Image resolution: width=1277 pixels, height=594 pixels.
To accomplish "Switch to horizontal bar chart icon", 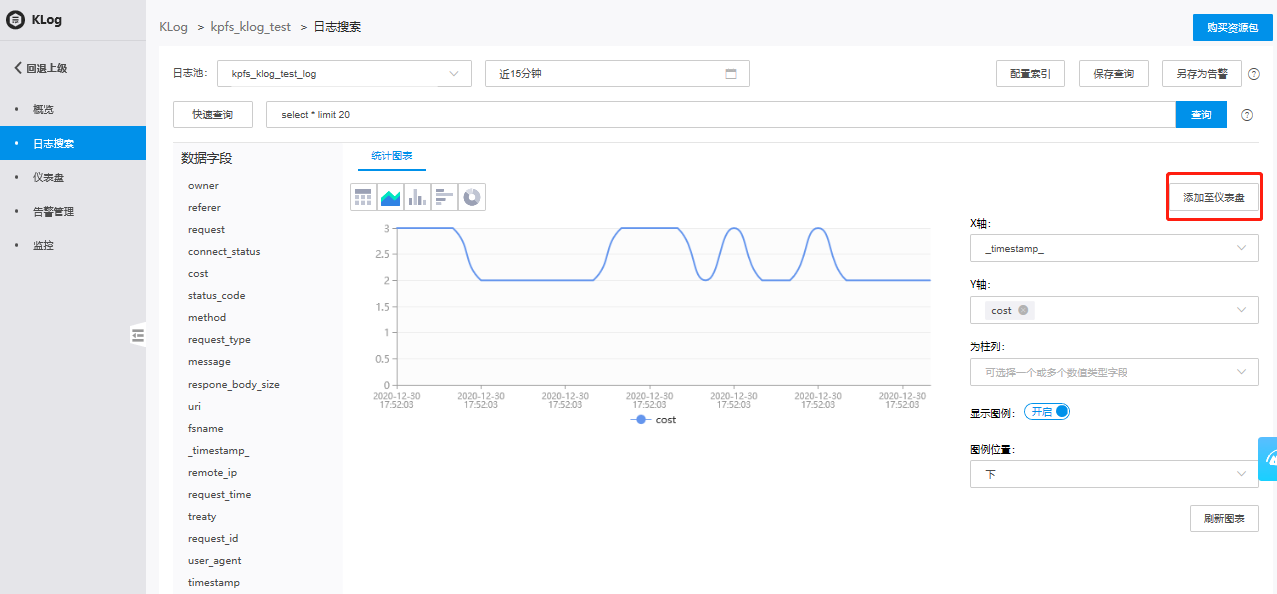I will [444, 197].
